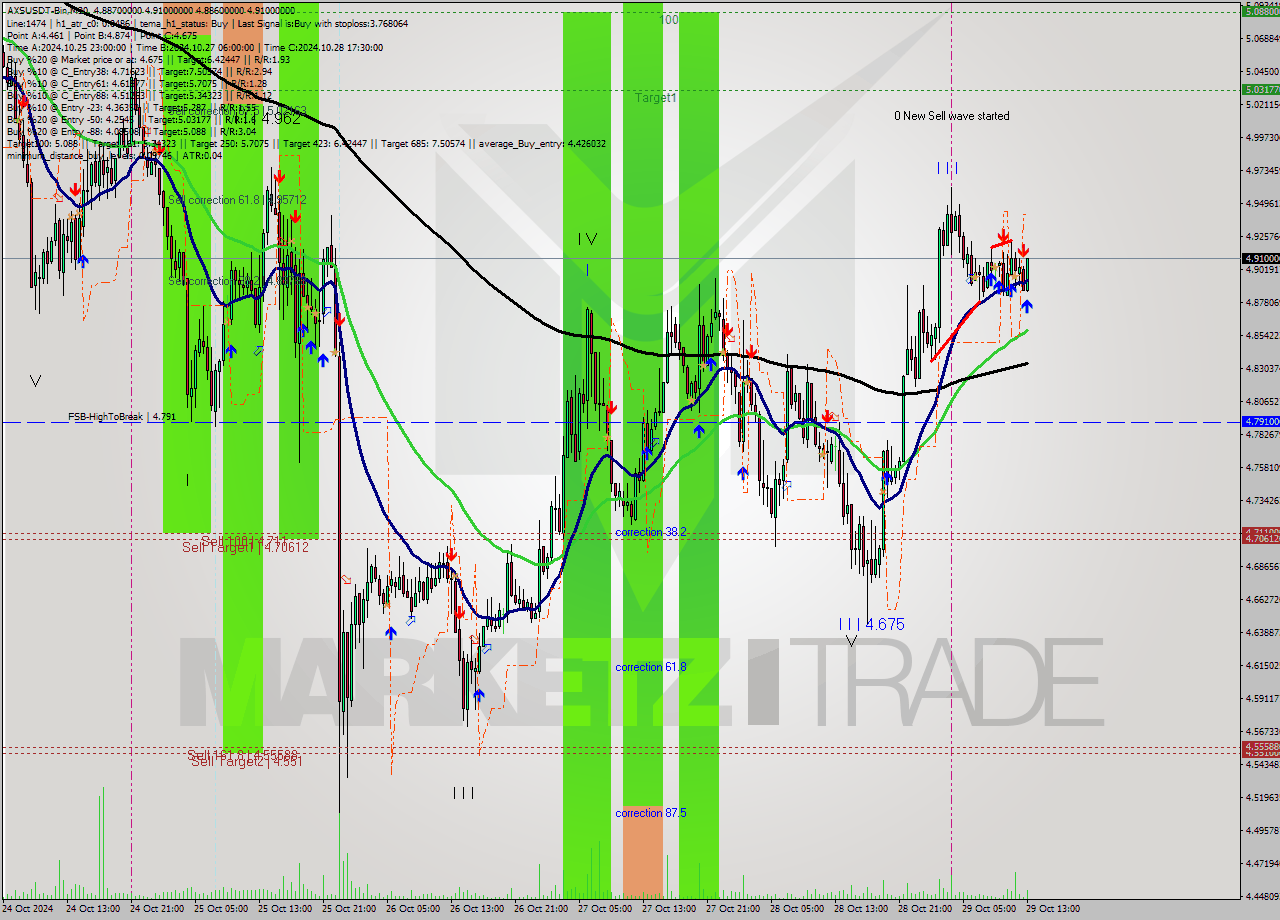Click the 'Sell correction 61.8 | 4.95712' label
This screenshot has width=1280, height=920.
pos(237,200)
